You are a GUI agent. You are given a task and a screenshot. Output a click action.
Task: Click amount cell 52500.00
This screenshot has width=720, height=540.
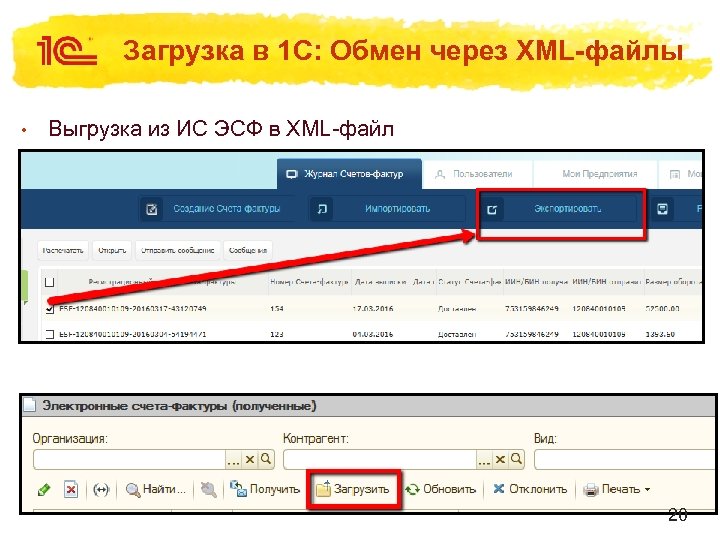pos(663,309)
